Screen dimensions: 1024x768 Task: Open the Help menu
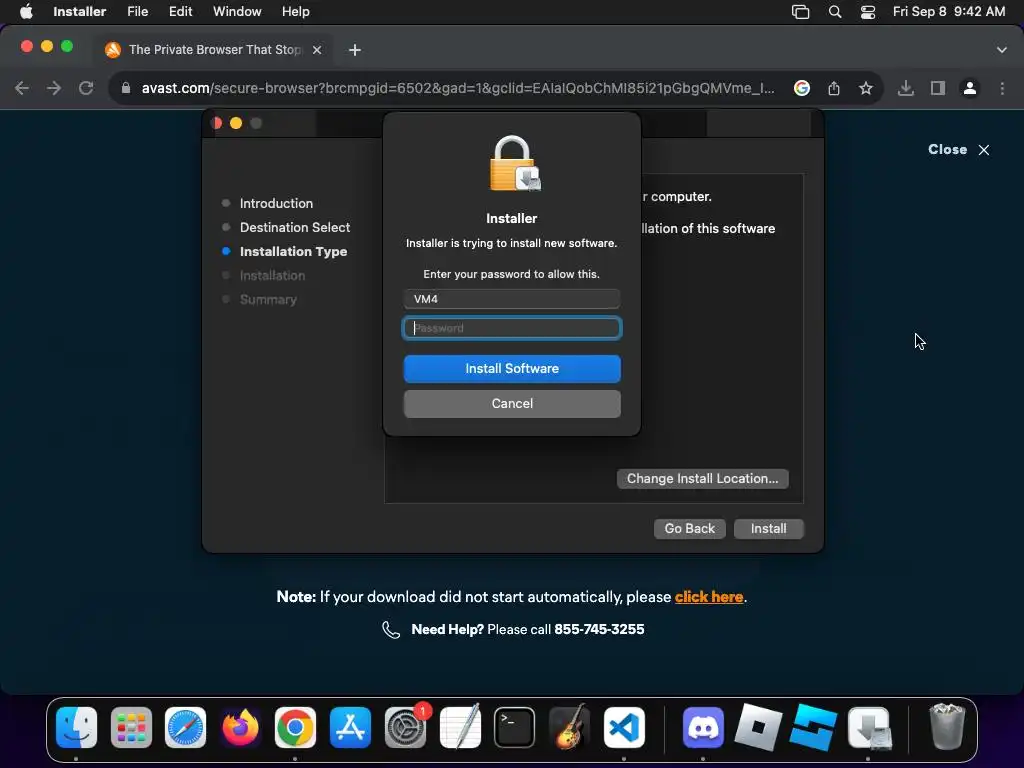(295, 12)
